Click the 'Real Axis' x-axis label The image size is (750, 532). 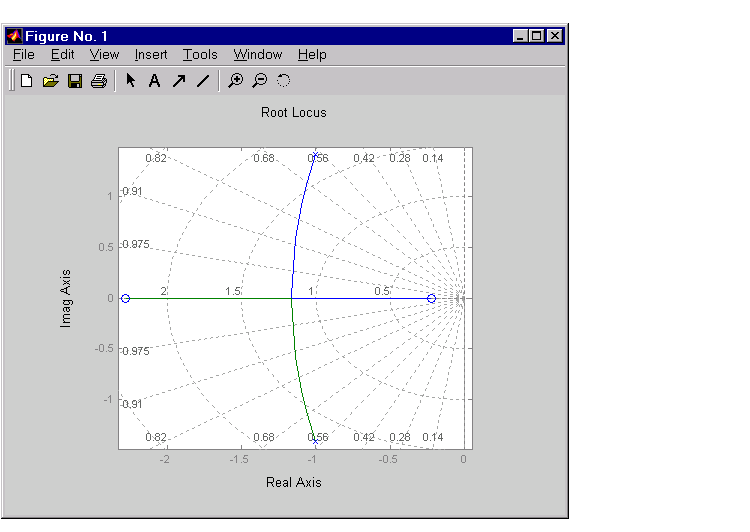(294, 482)
